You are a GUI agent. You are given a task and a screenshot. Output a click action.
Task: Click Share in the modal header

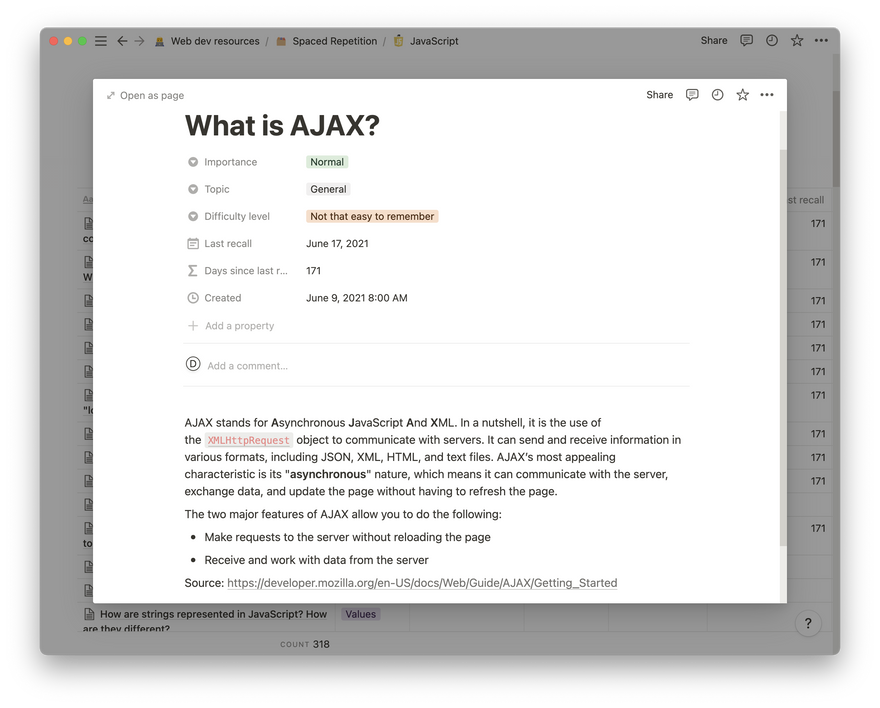659,95
